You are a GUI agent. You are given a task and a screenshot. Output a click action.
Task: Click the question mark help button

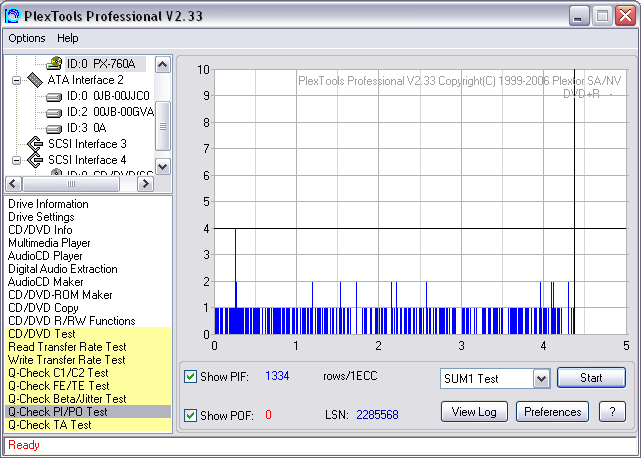click(612, 412)
